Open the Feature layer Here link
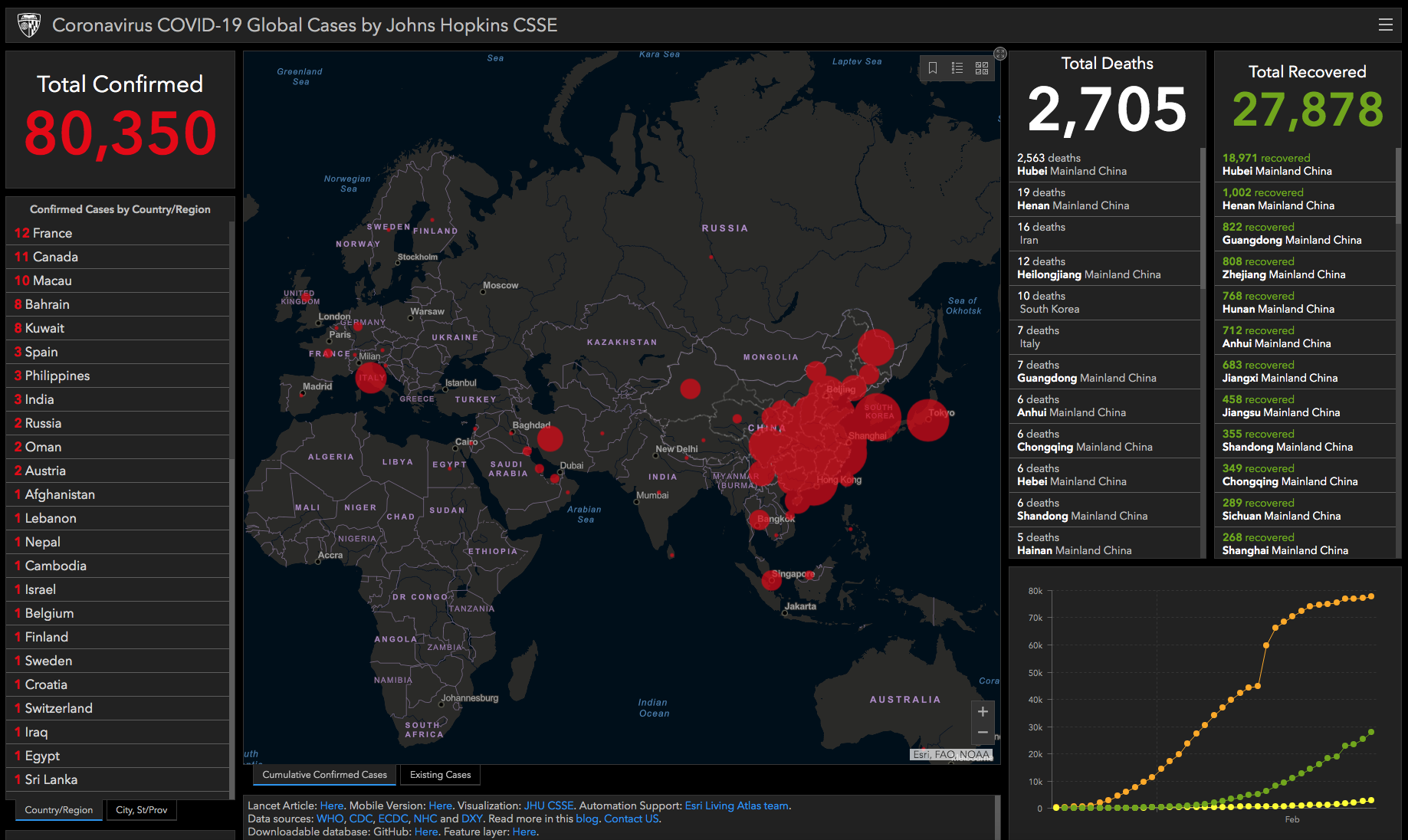The width and height of the screenshot is (1408, 840). point(524,832)
